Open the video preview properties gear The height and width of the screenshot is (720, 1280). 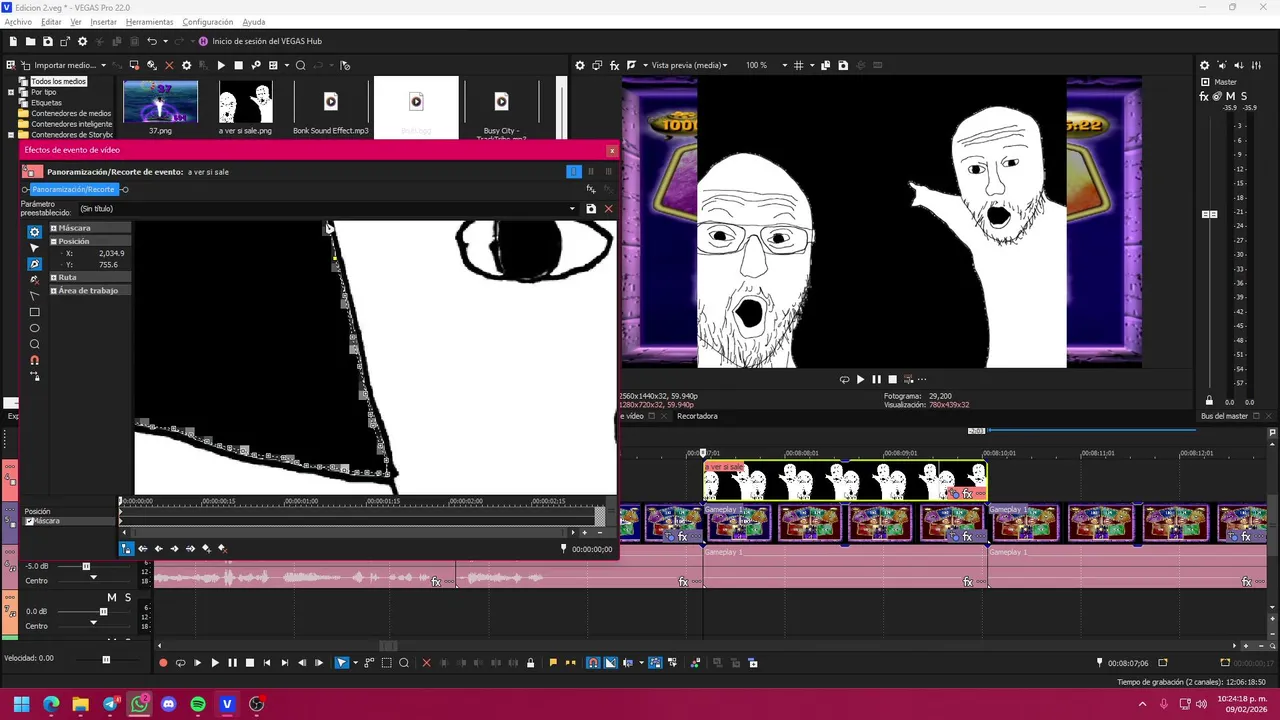[x=580, y=65]
